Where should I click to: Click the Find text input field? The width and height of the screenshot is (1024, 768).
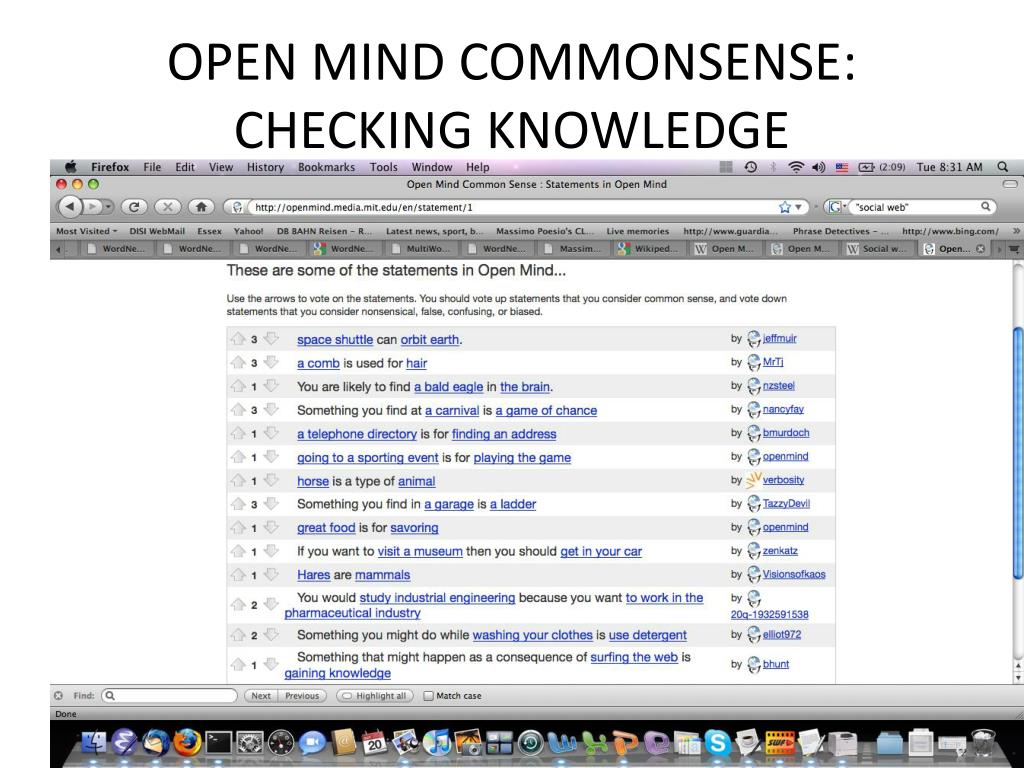tap(170, 696)
